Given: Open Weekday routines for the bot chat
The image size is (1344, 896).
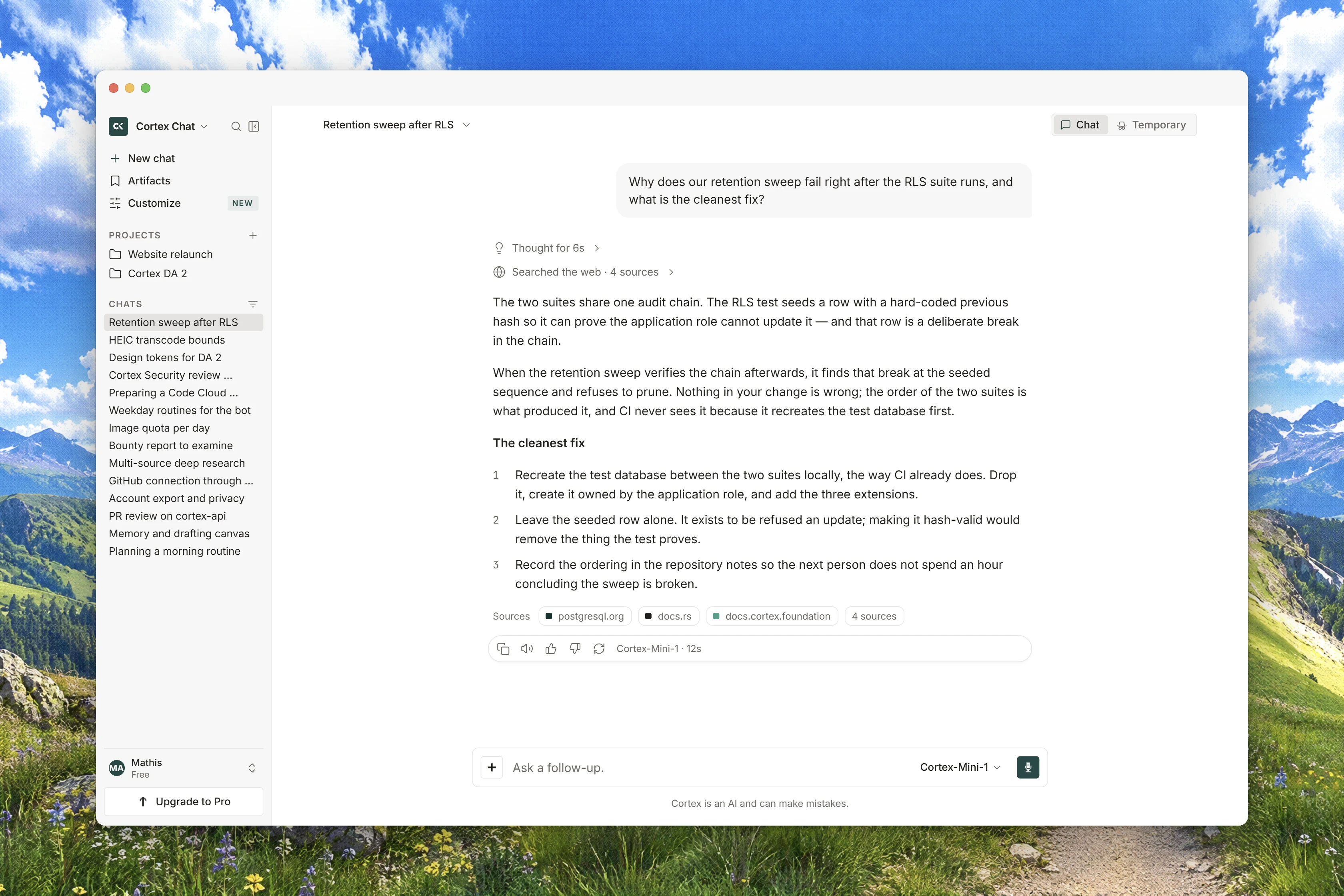Looking at the screenshot, I should (184, 410).
